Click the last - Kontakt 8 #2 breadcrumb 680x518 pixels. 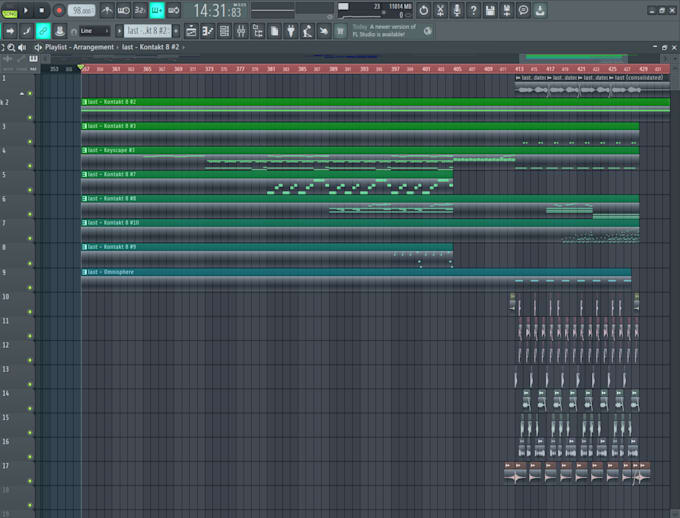click(150, 47)
